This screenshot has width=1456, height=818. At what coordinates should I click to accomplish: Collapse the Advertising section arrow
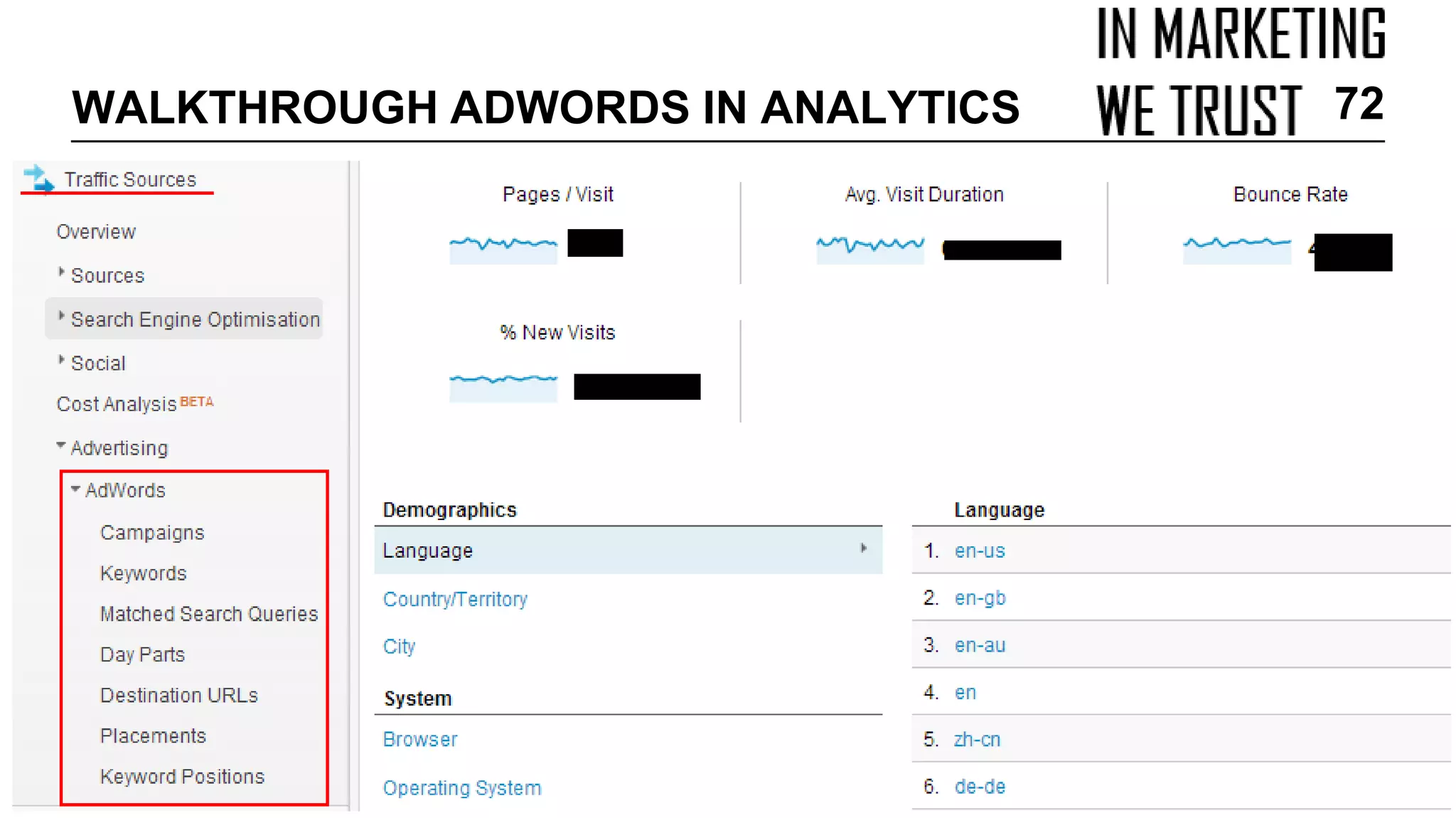61,445
